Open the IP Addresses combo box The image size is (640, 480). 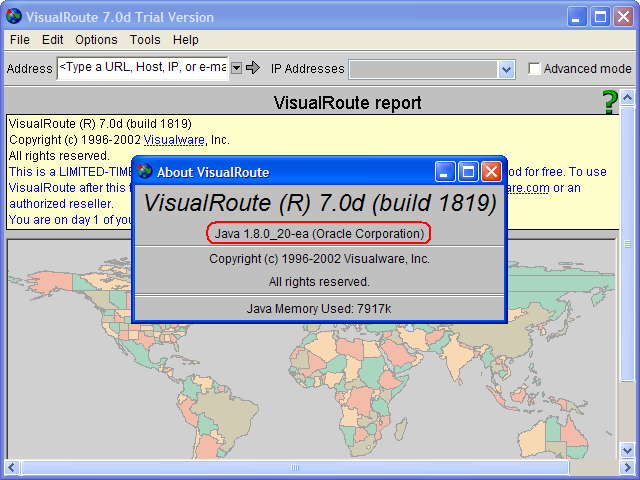[x=432, y=69]
